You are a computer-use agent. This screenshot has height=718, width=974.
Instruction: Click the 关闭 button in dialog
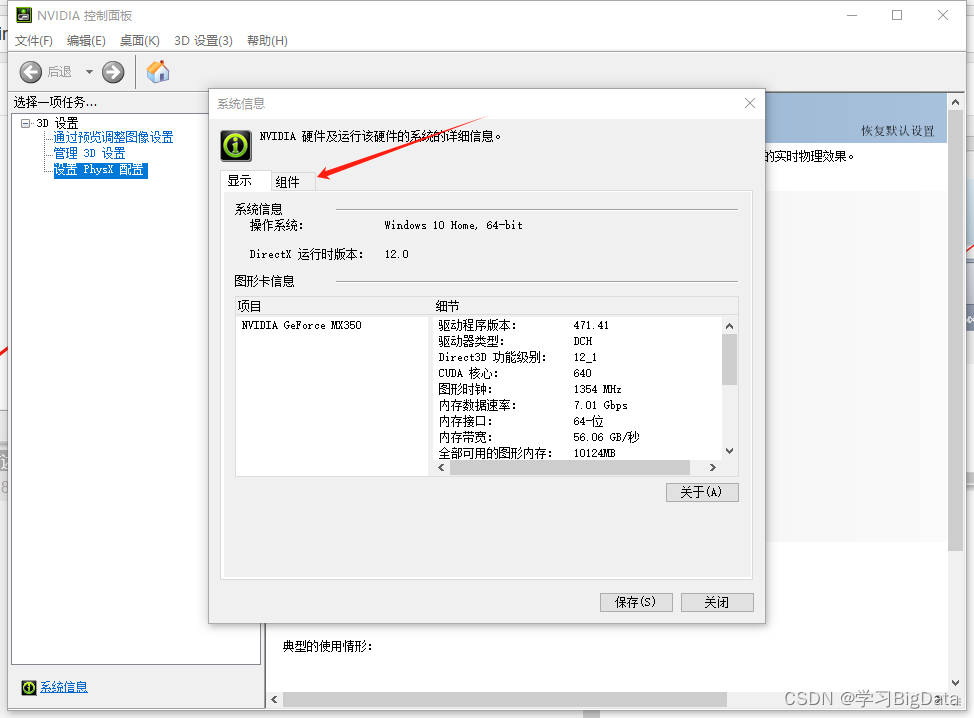[717, 602]
